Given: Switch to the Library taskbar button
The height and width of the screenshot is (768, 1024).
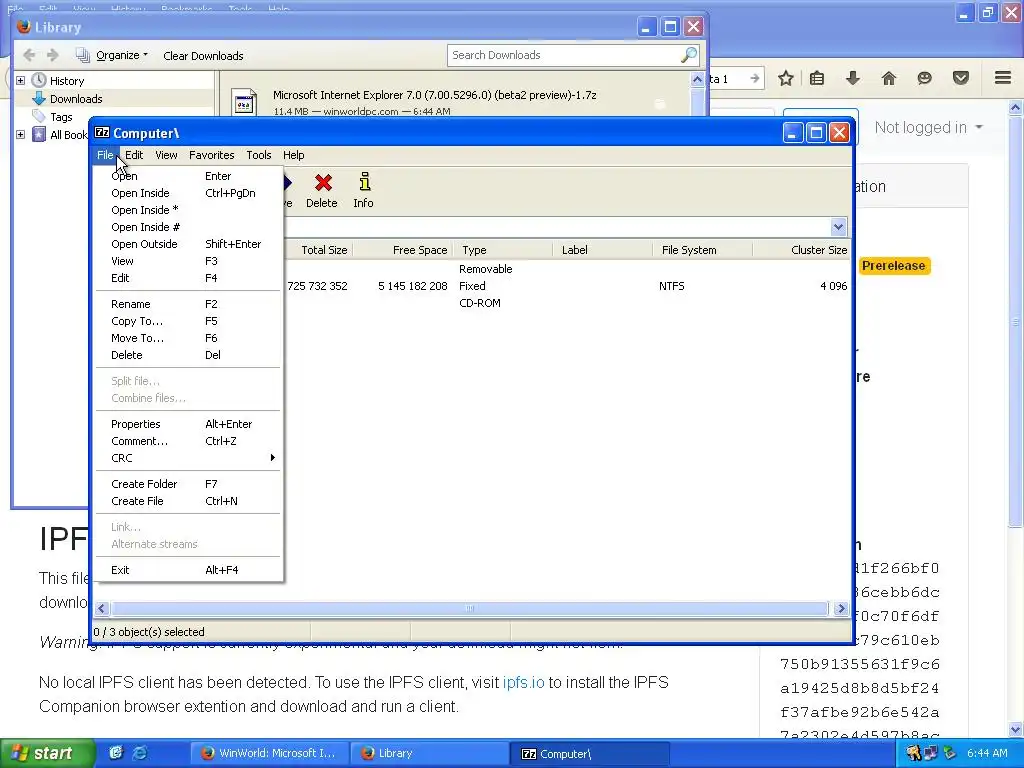Looking at the screenshot, I should [429, 753].
